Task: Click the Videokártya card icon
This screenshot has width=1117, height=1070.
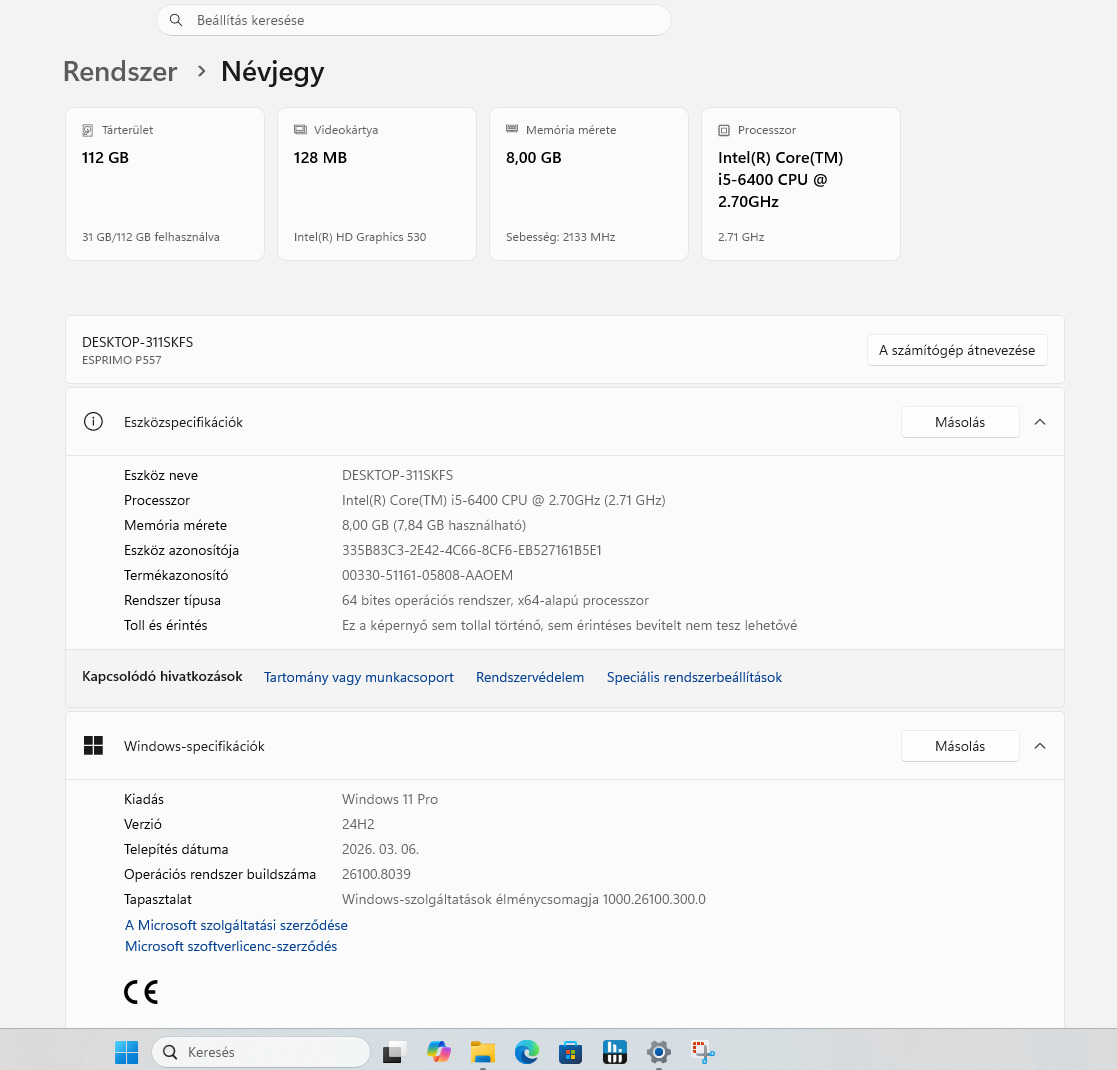Action: point(300,130)
